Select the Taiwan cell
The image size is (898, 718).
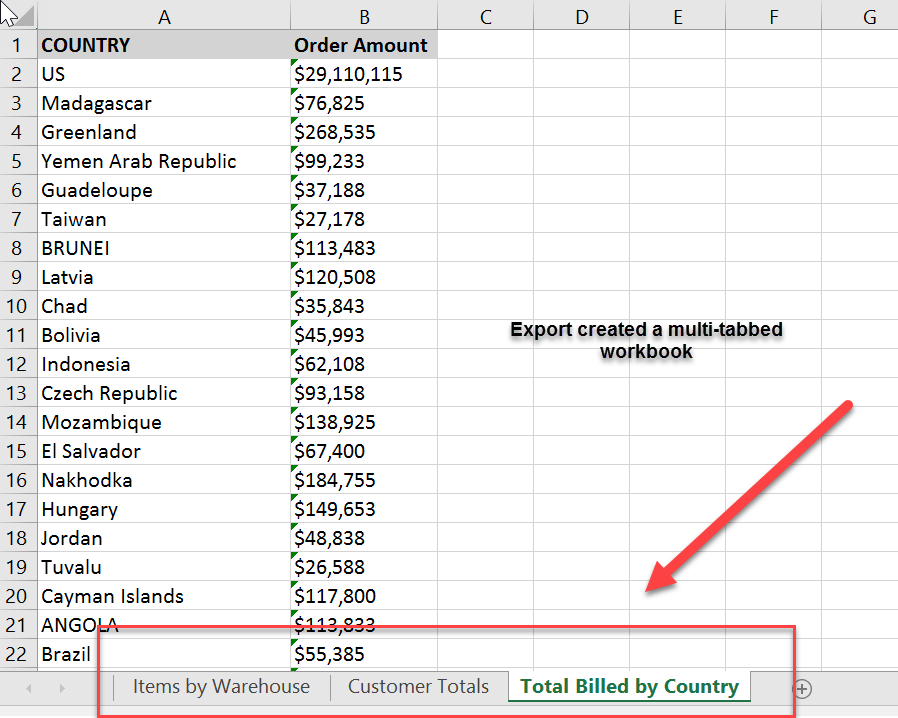coord(164,219)
